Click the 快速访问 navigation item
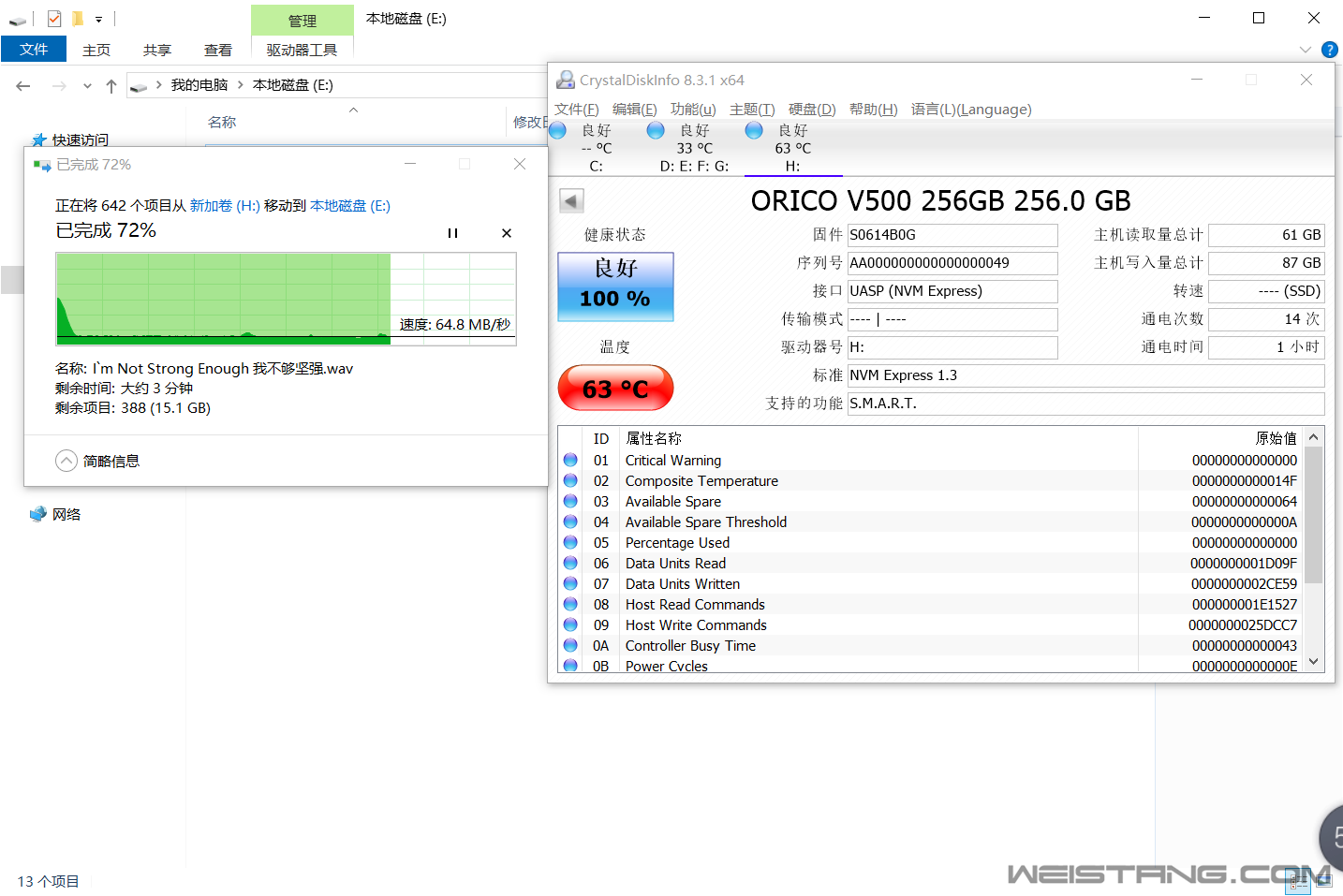This screenshot has width=1343, height=896. tap(80, 140)
